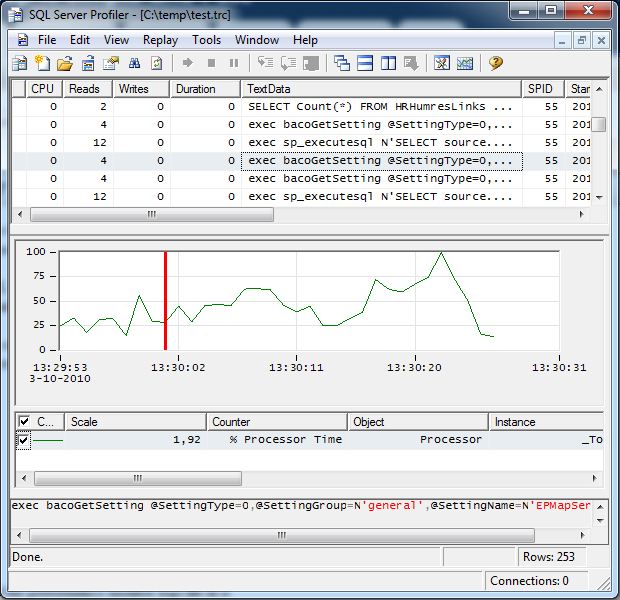Open Help with the question mark icon
This screenshot has height=600, width=620.
pos(495,63)
